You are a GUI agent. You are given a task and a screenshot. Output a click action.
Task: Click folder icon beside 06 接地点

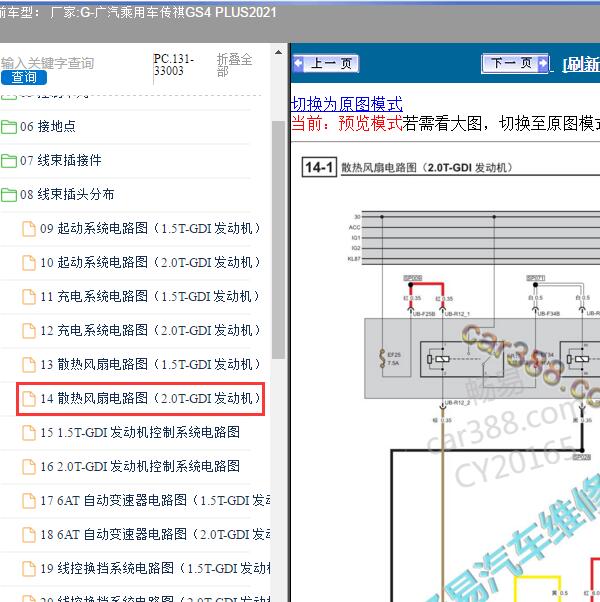coord(9,127)
